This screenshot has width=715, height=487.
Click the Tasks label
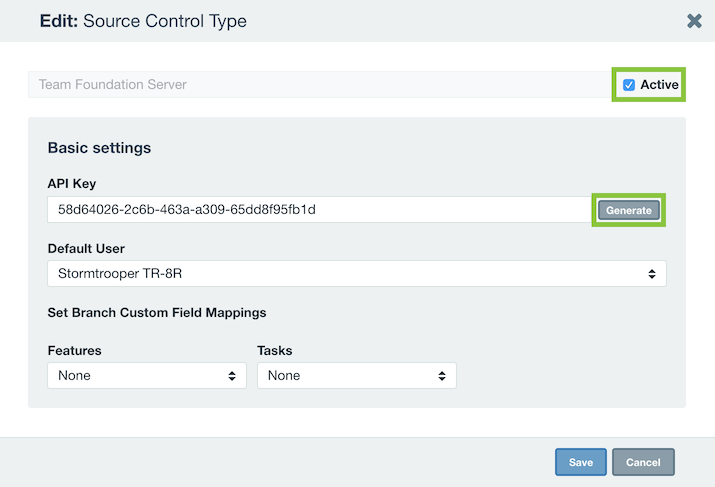click(x=275, y=351)
